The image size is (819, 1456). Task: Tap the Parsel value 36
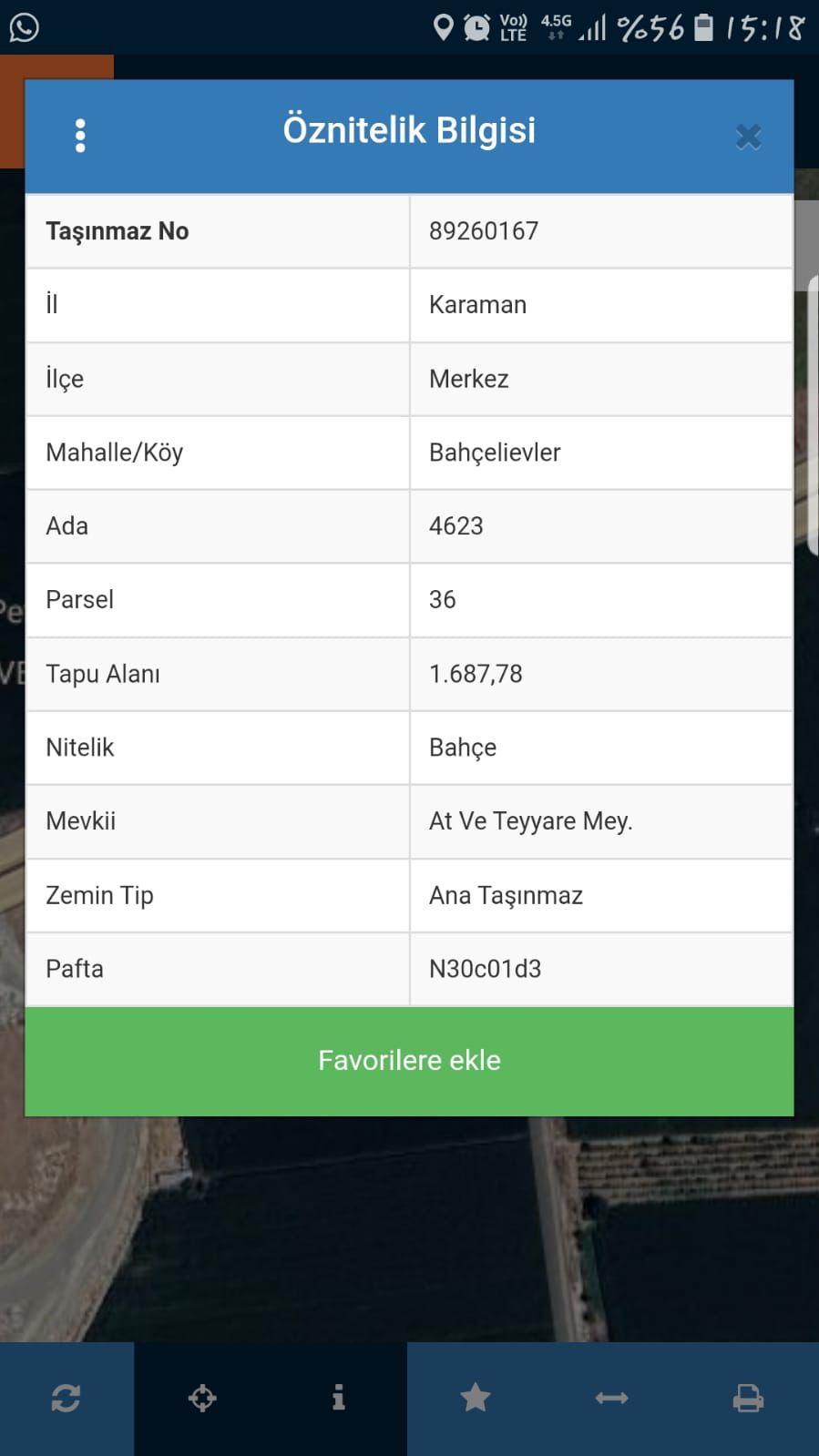pyautogui.click(x=443, y=600)
